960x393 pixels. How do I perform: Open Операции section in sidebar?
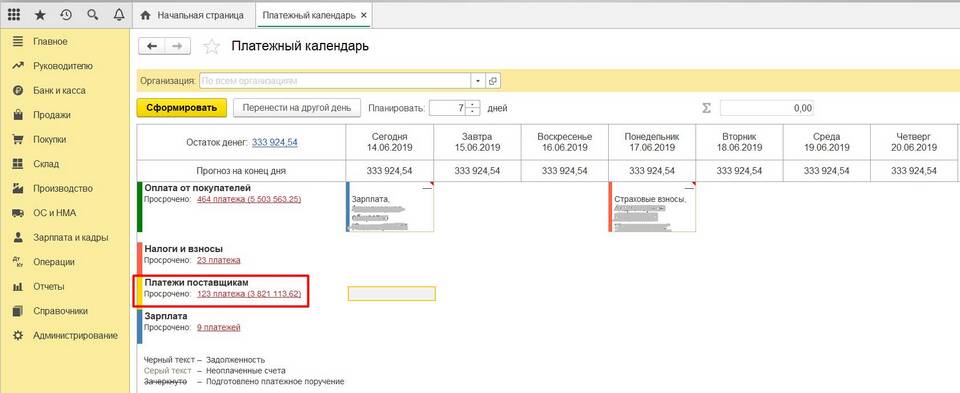click(54, 262)
